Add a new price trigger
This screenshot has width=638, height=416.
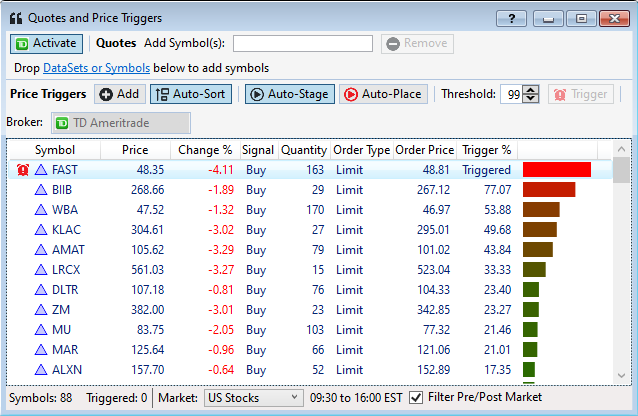120,94
